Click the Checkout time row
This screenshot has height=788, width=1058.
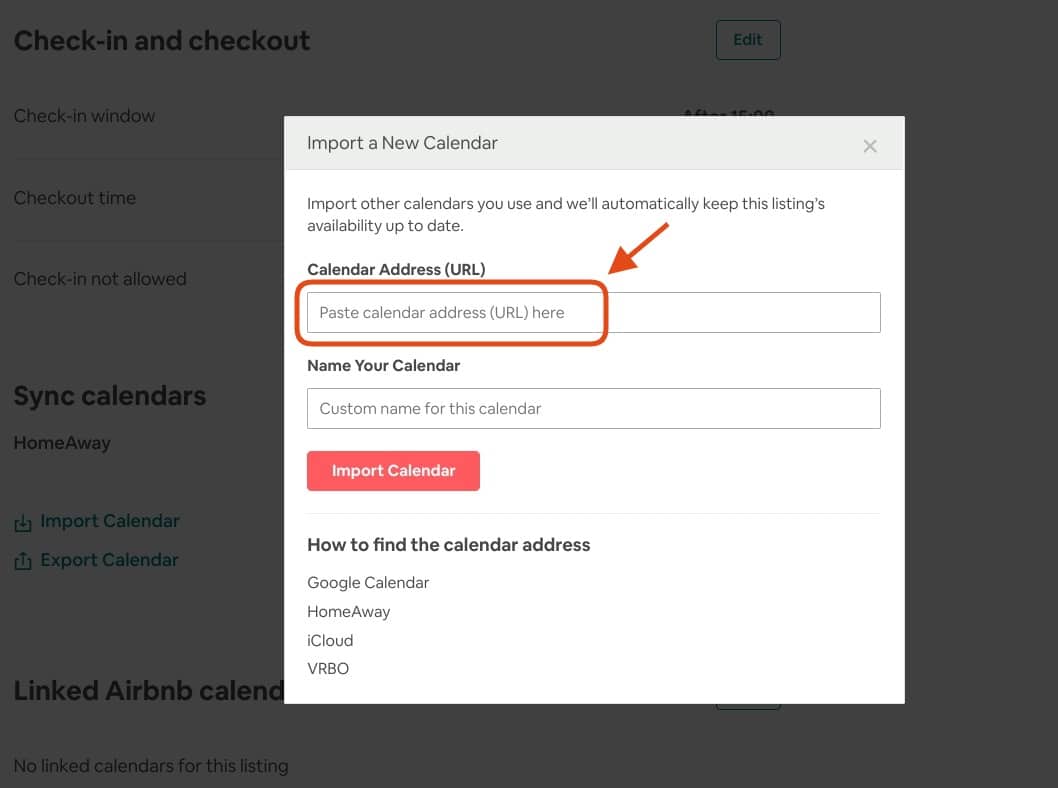75,198
